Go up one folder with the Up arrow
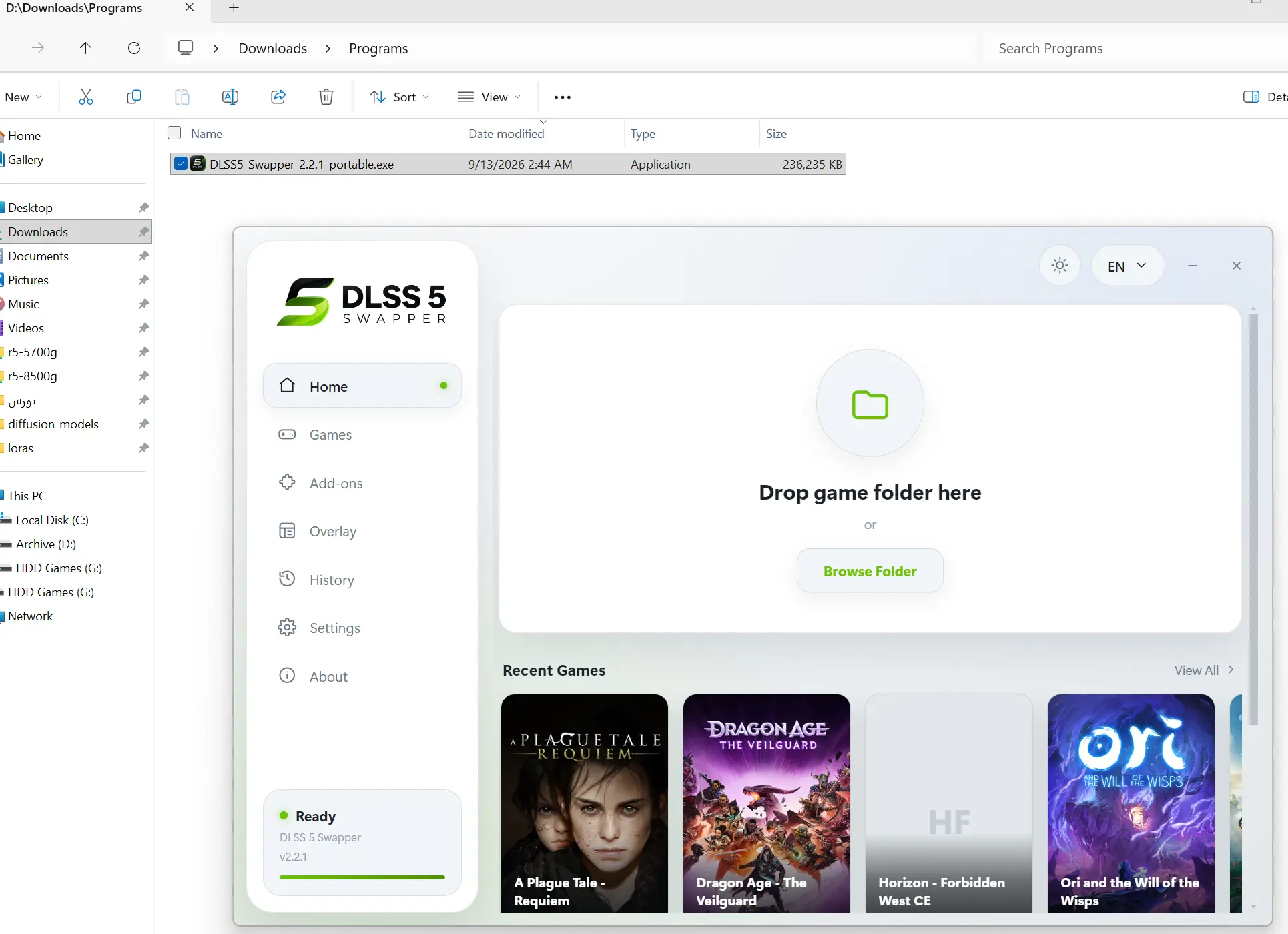The height and width of the screenshot is (934, 1288). 85,48
